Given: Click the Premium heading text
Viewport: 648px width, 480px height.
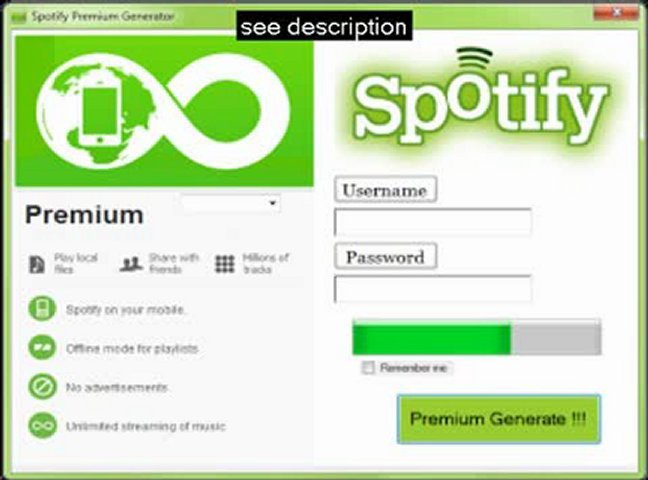Looking at the screenshot, I should (84, 215).
